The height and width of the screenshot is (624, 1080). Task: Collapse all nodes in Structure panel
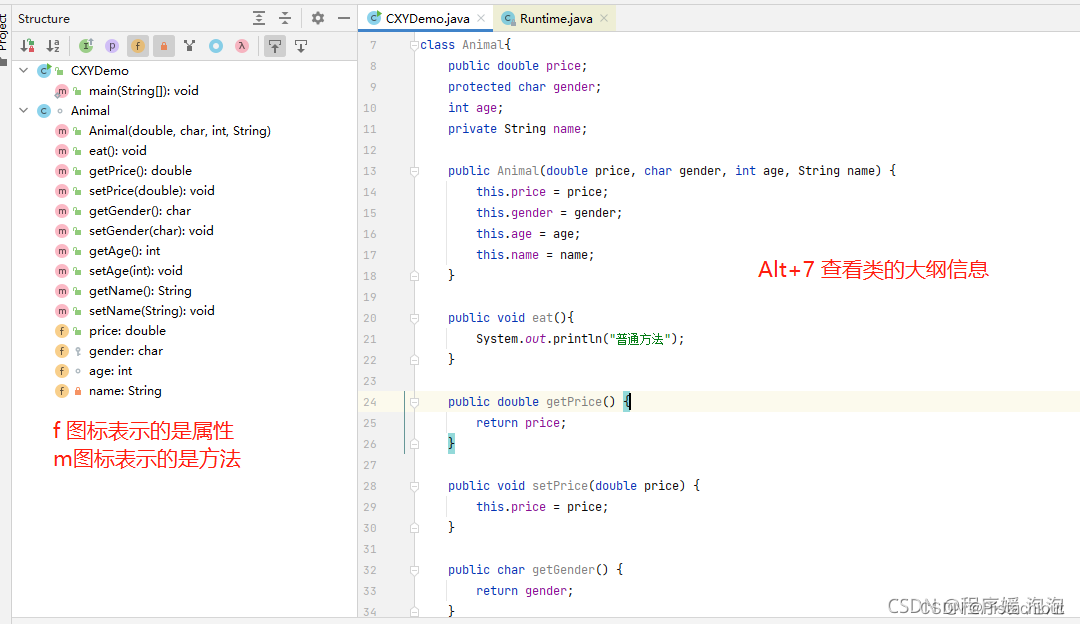(285, 19)
